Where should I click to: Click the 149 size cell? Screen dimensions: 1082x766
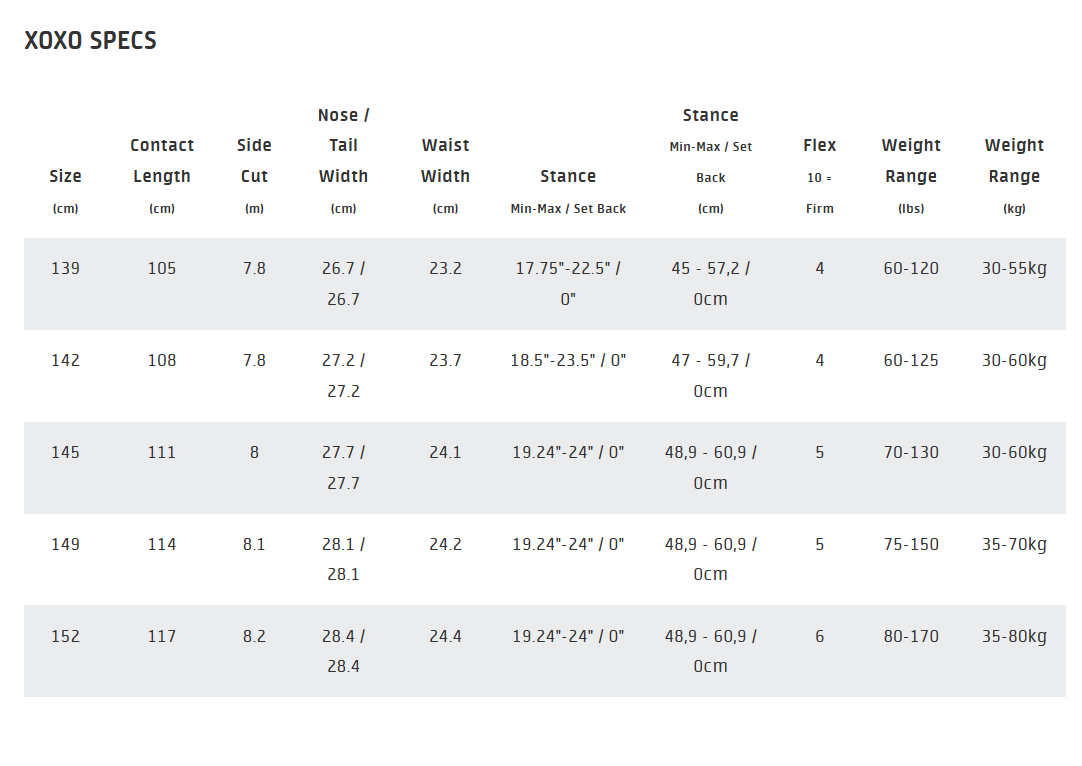65,544
